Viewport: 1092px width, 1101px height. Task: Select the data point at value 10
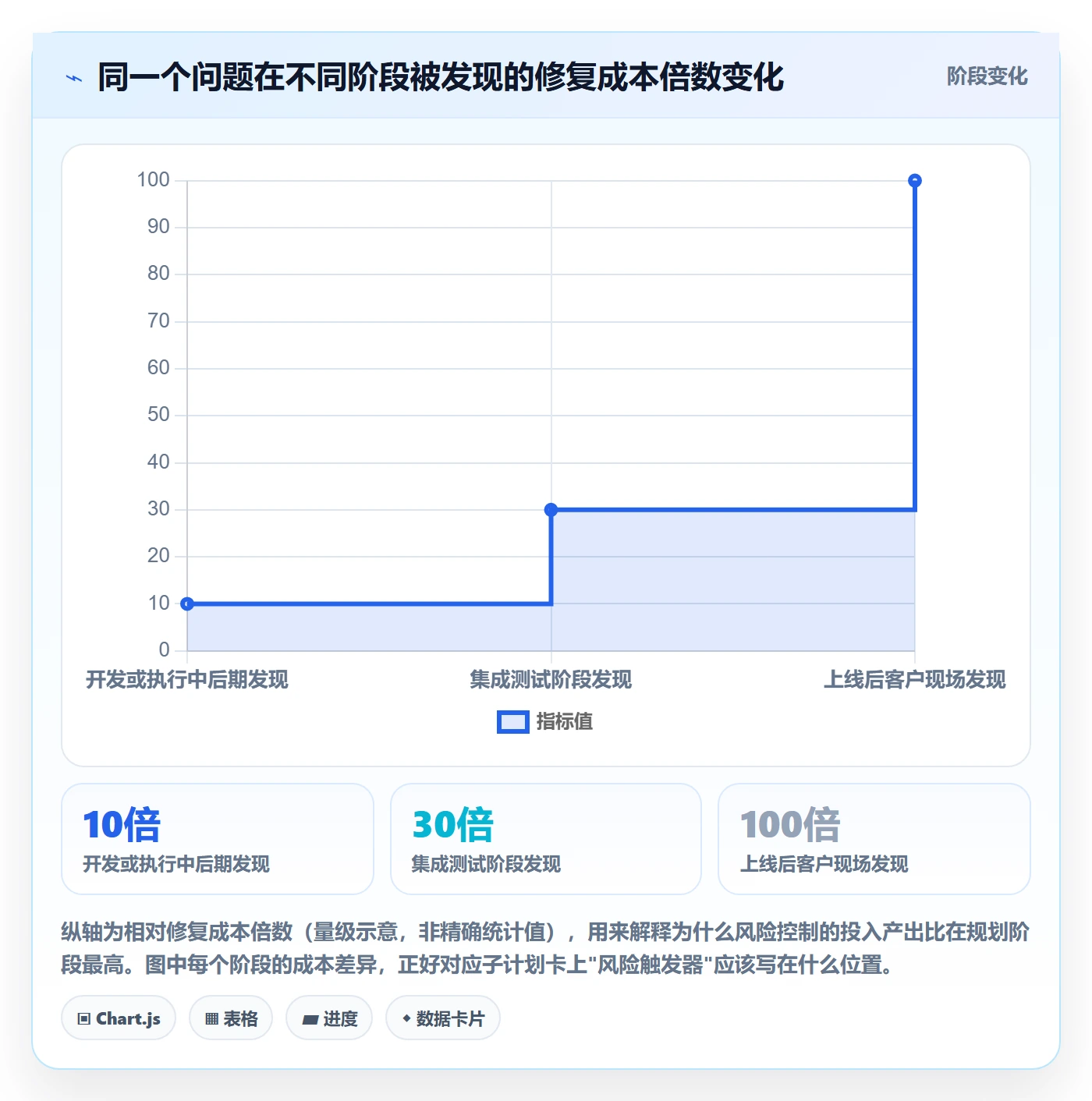pos(187,604)
